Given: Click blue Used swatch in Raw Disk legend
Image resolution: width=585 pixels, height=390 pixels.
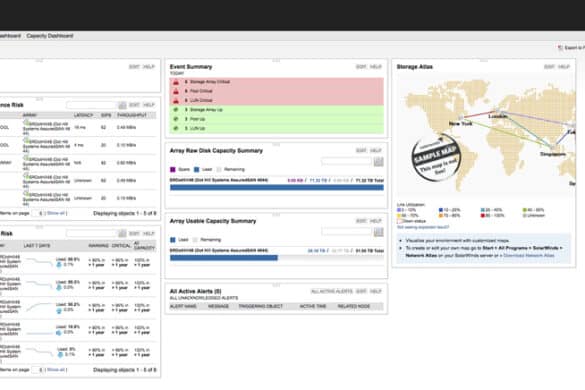Looking at the screenshot, I should tap(197, 169).
